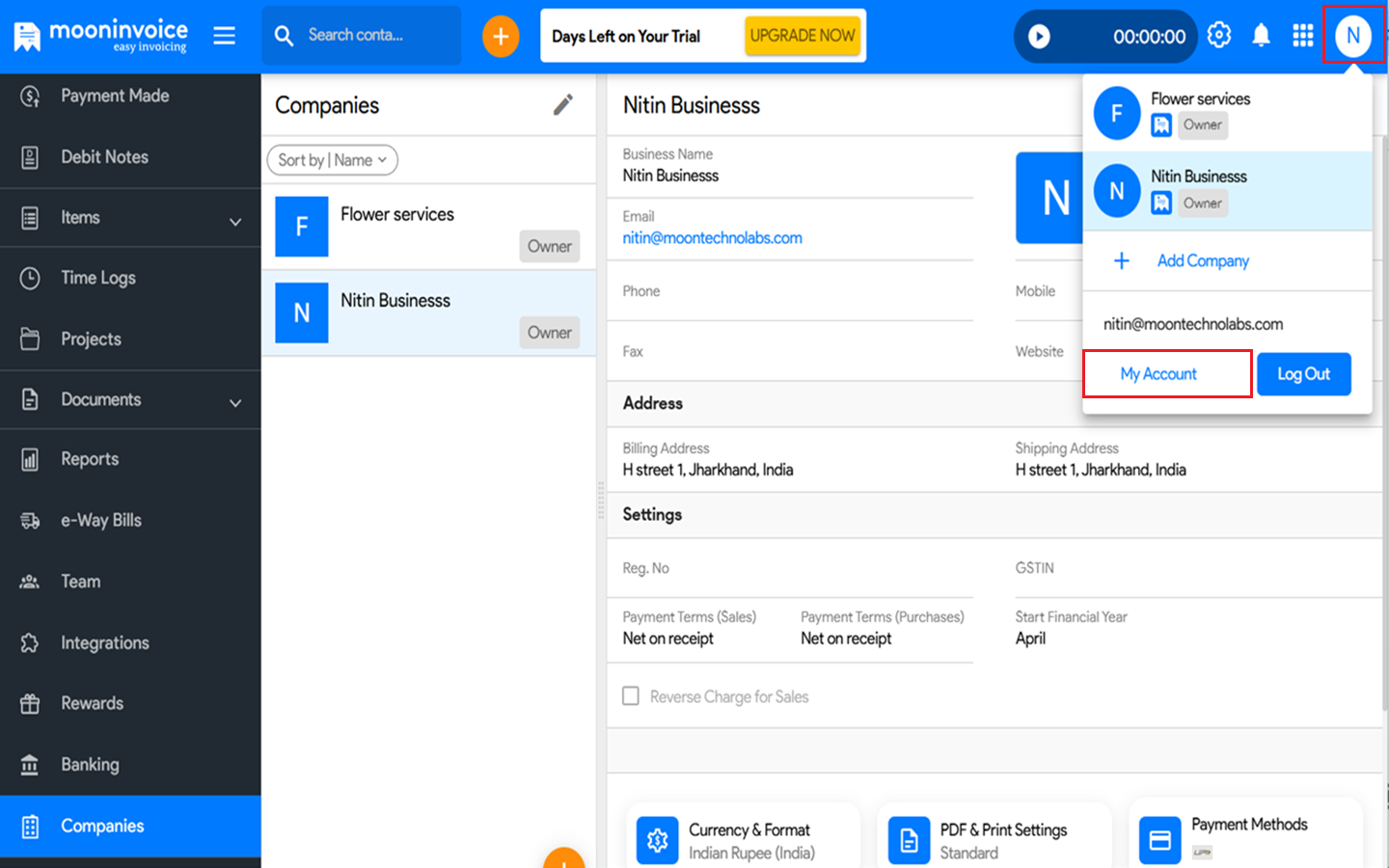Click Payment Terms (Purchases) Net on receipt
Image resolution: width=1389 pixels, height=868 pixels.
(846, 638)
